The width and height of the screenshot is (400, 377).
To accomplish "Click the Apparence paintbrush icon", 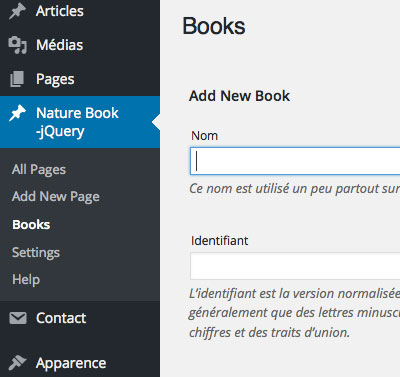I will [17, 363].
